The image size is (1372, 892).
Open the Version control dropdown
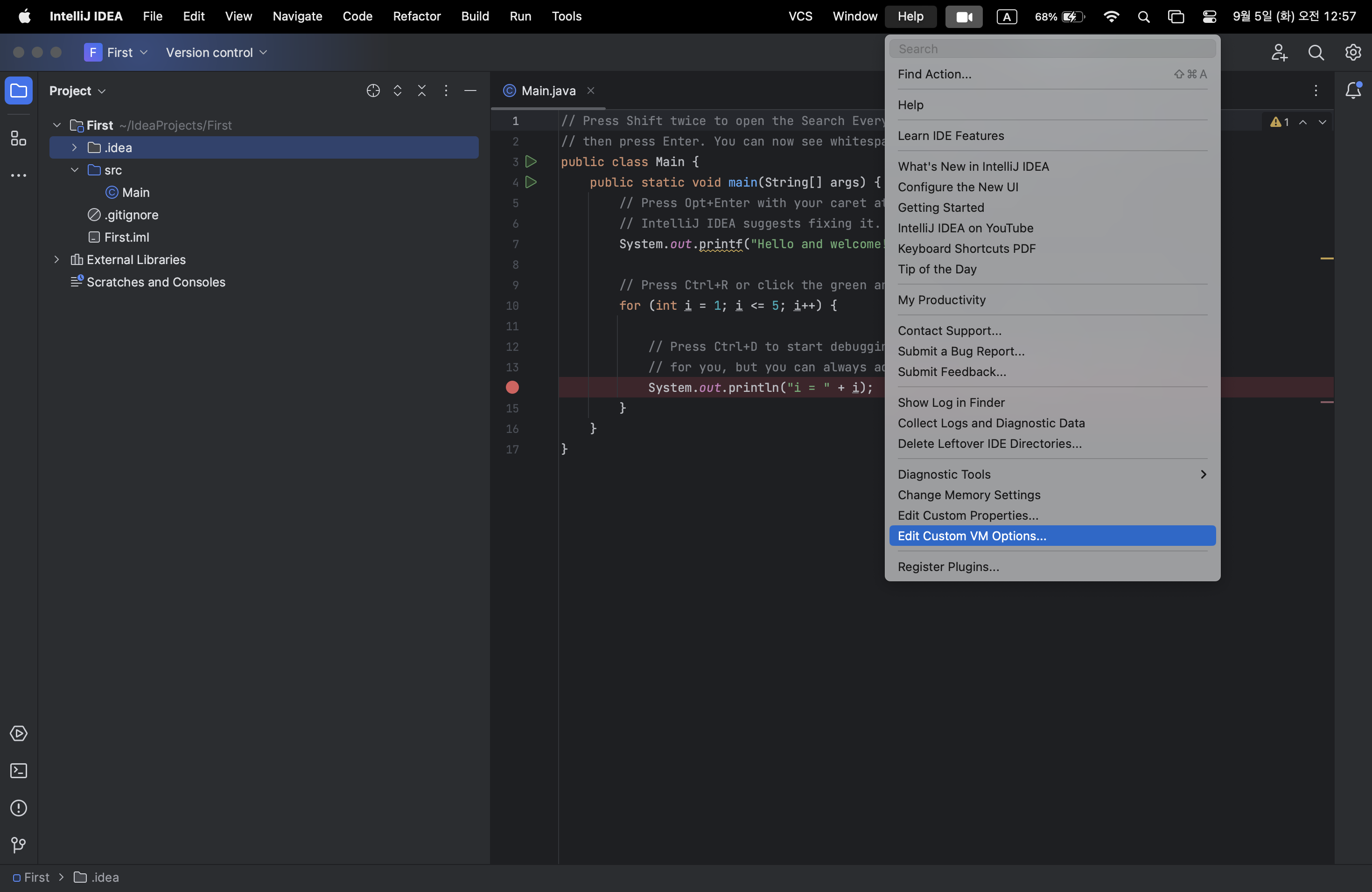pos(216,52)
